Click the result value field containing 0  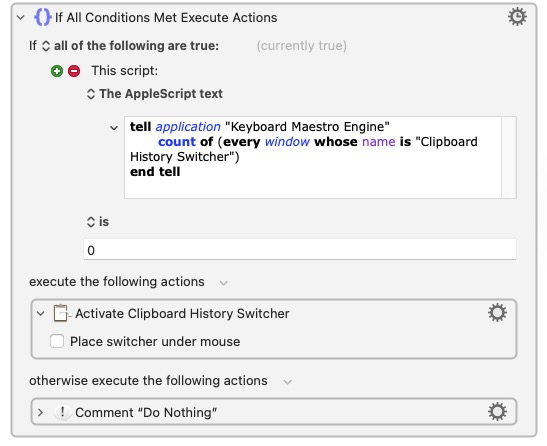[x=300, y=250]
